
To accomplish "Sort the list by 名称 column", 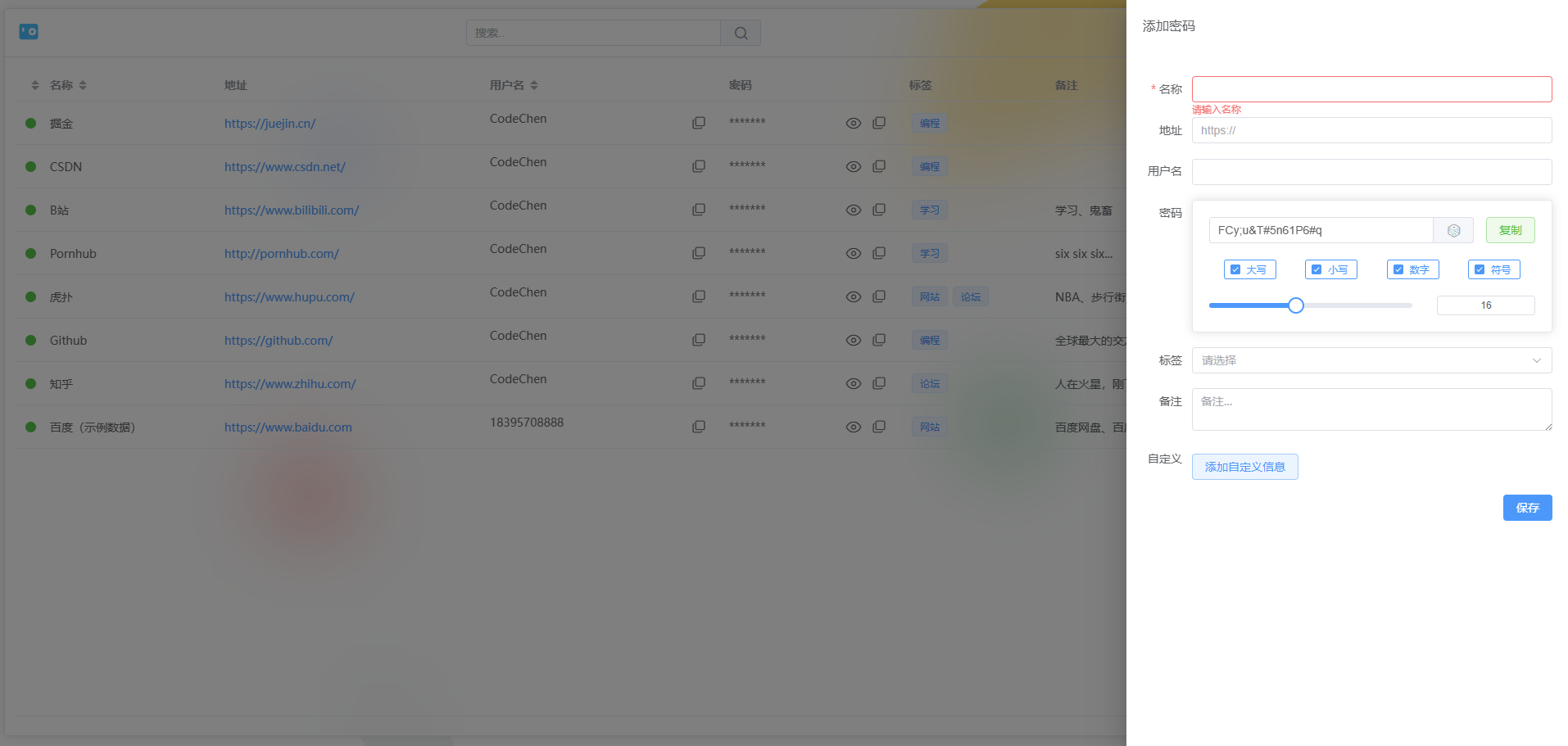I will coord(83,85).
